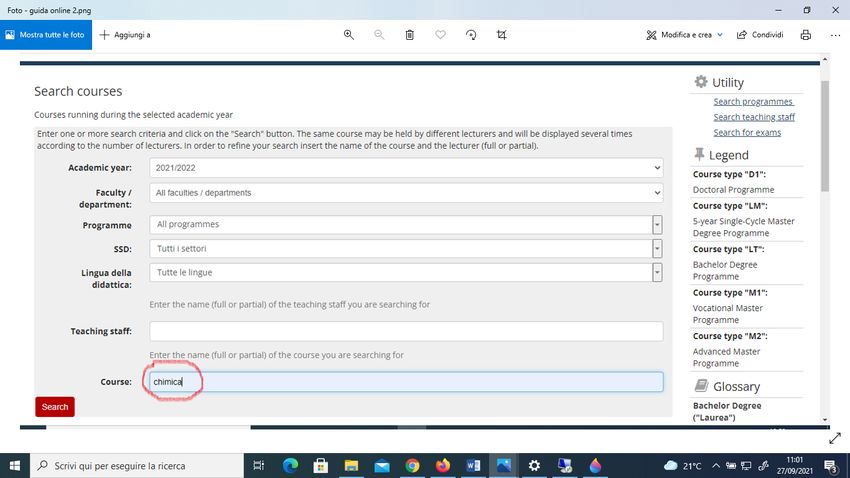Print the photo
Screen dimensions: 850x478
[x=806, y=35]
